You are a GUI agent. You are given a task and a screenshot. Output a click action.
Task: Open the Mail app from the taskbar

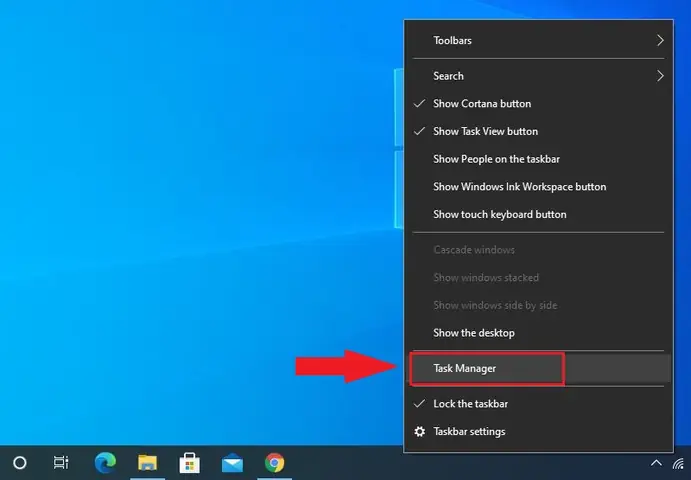coord(232,463)
